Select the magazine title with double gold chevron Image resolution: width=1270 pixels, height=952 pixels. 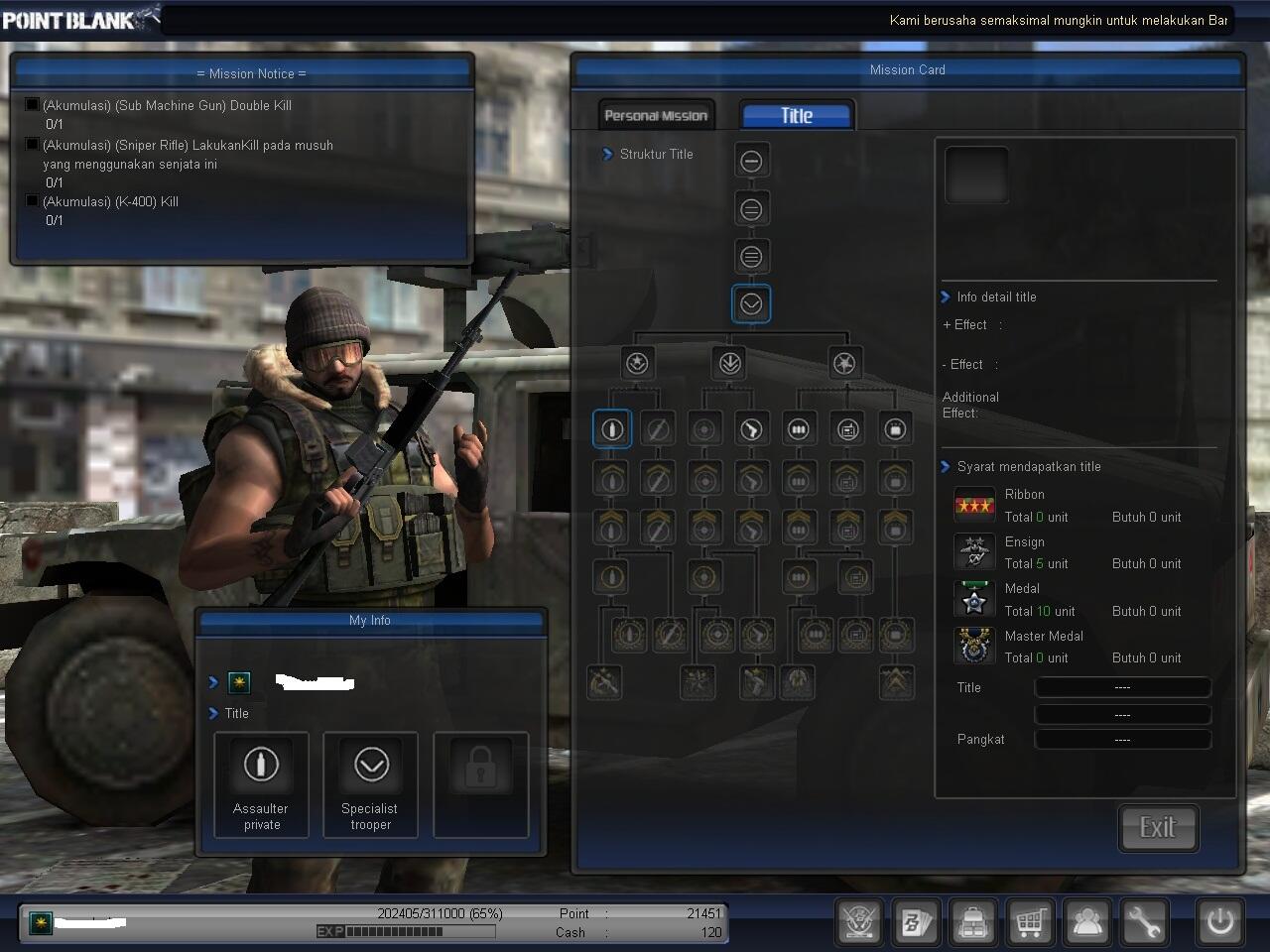tap(799, 527)
